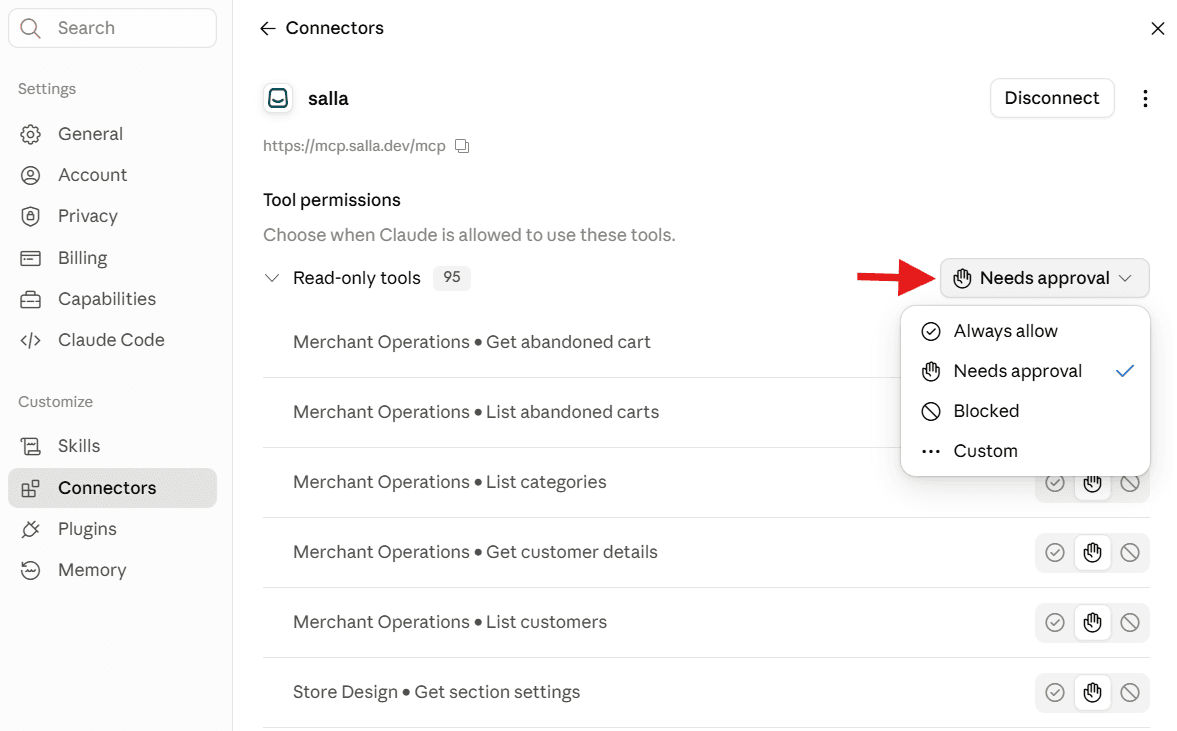Set List customers to needs approval
The height and width of the screenshot is (731, 1177).
1092,622
